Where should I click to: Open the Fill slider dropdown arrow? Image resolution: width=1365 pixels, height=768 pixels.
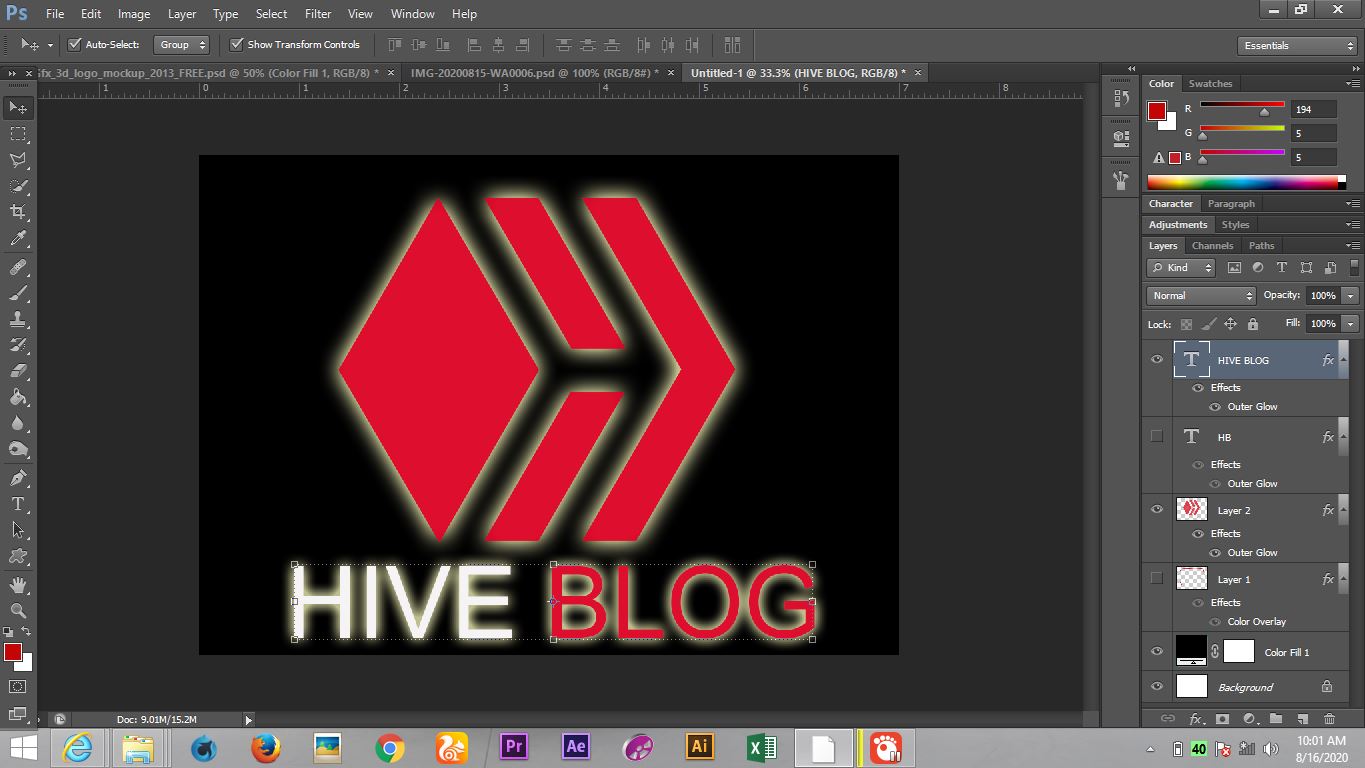point(1350,324)
